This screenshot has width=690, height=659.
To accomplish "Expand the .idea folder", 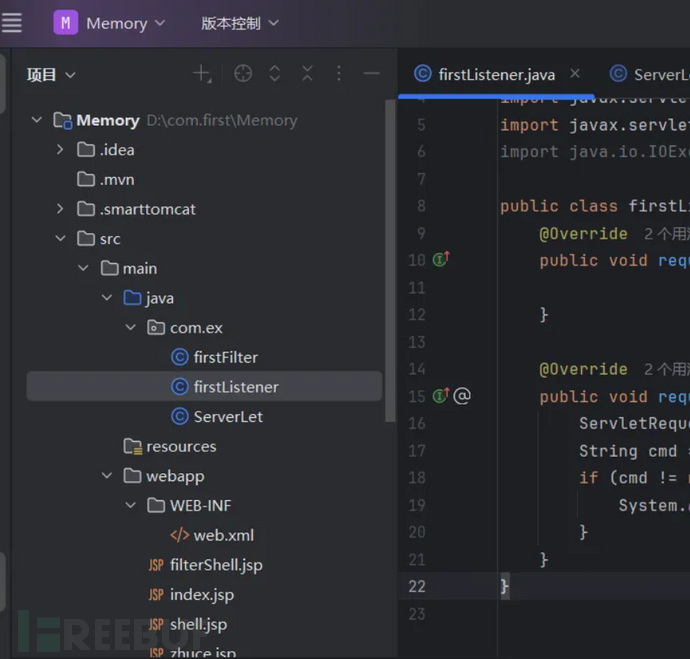I will coord(60,150).
